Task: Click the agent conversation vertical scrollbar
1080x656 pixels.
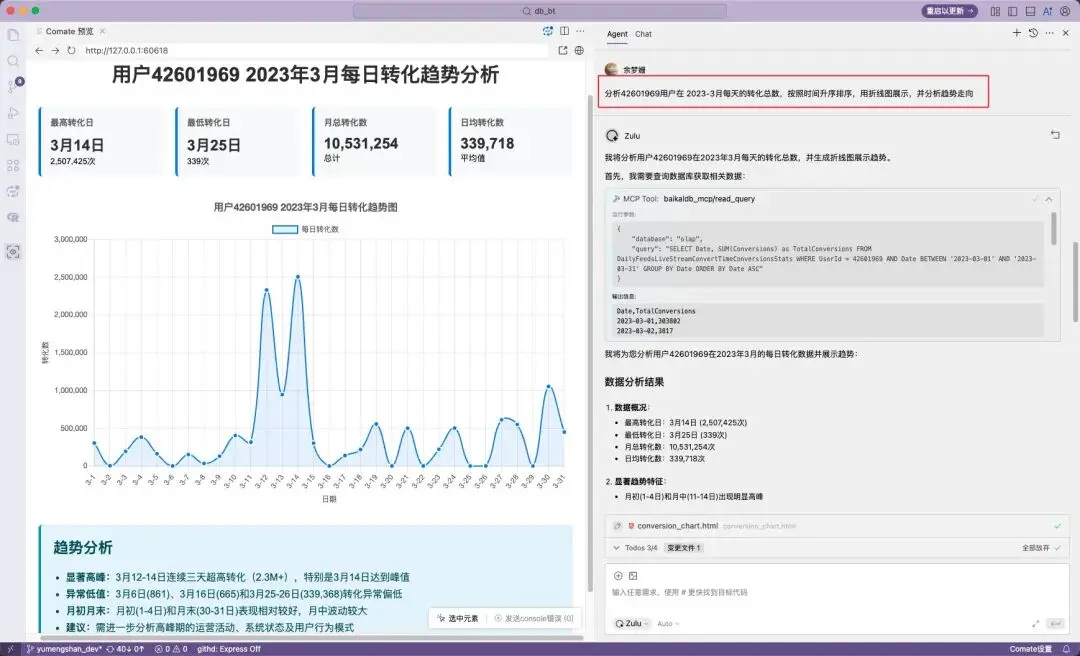Action: tap(1075, 282)
